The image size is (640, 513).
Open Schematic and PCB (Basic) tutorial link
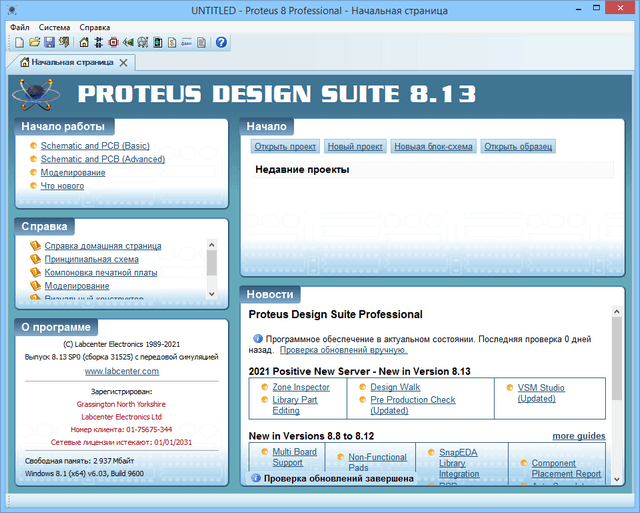[x=95, y=146]
